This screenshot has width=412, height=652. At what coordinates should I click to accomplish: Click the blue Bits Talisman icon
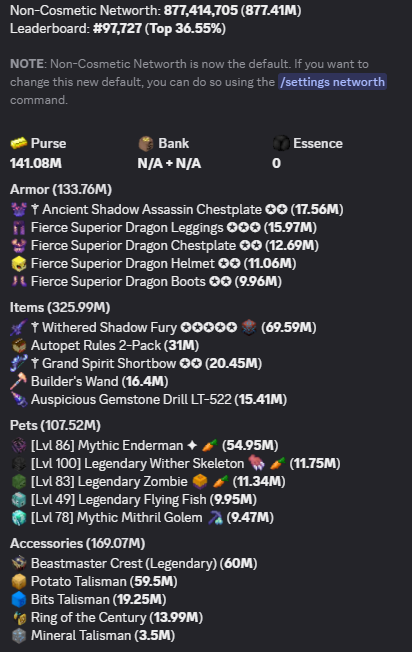coord(19,600)
